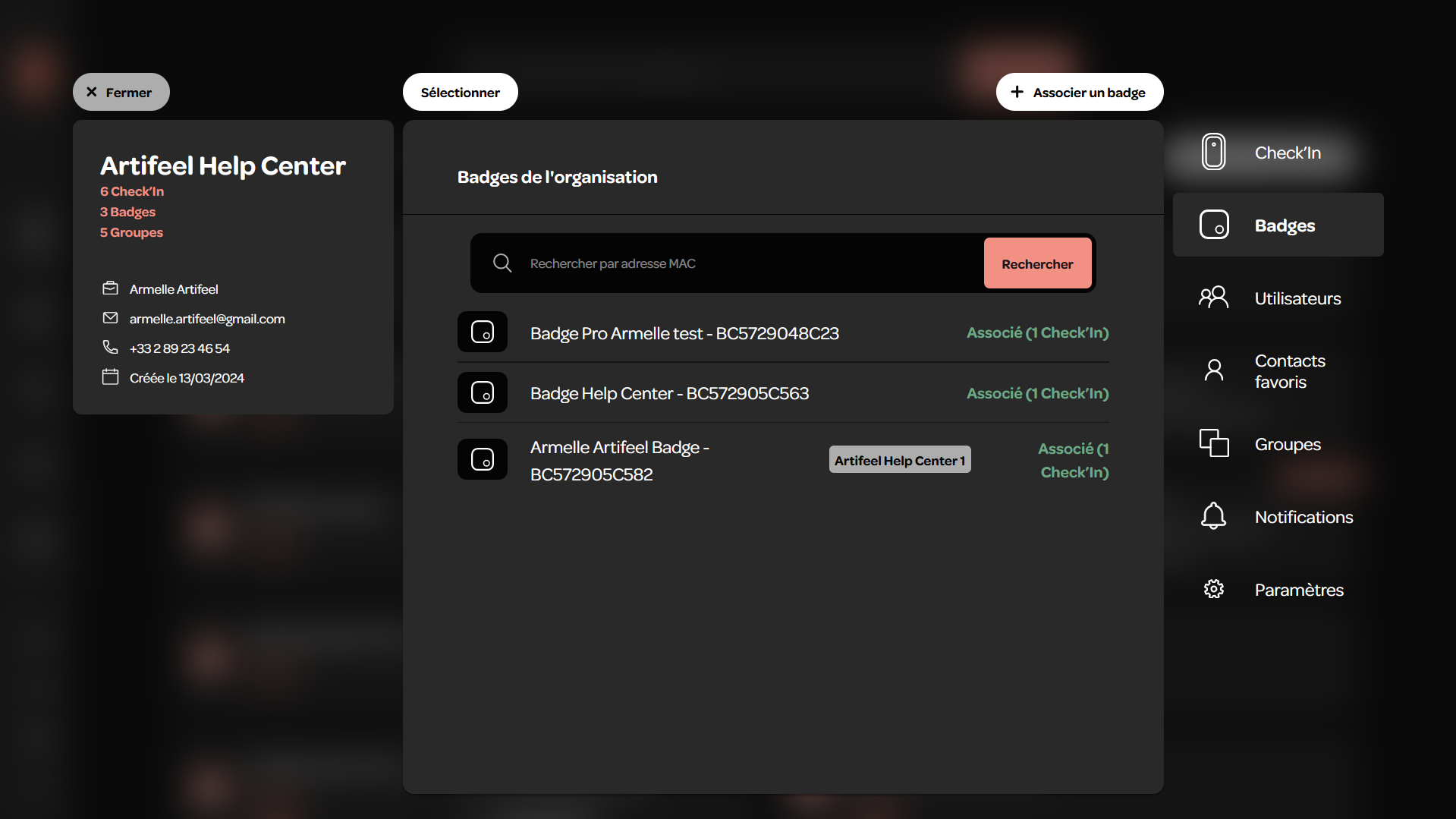Click the magnifier icon in search bar
1456x819 pixels.
click(x=502, y=263)
